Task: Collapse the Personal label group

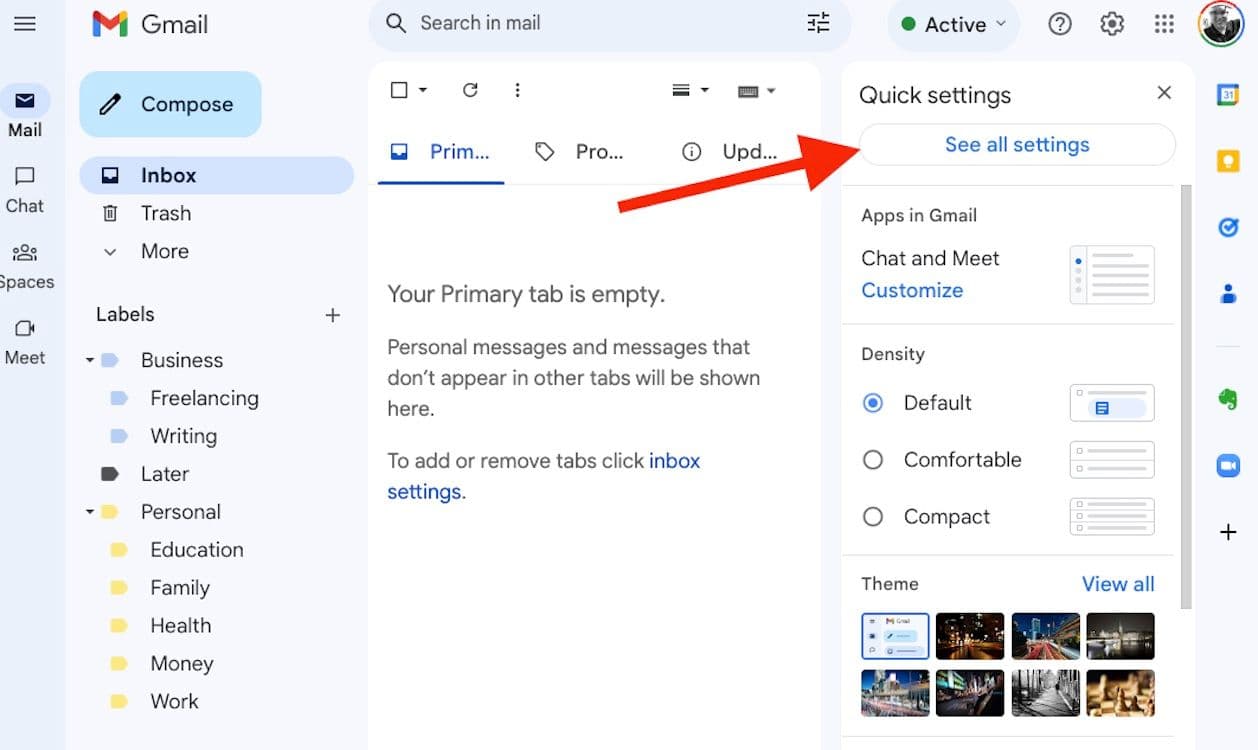Action: point(88,511)
